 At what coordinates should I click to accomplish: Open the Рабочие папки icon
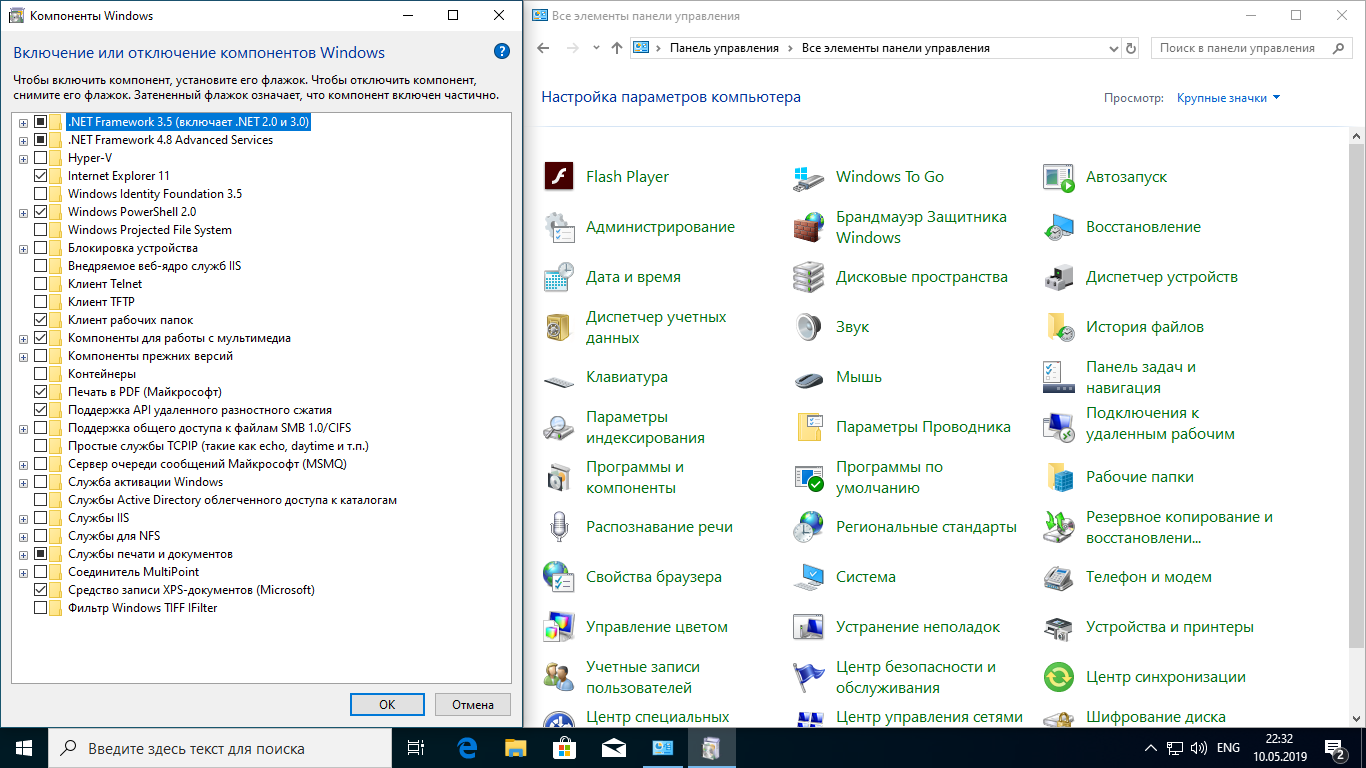(x=1058, y=477)
